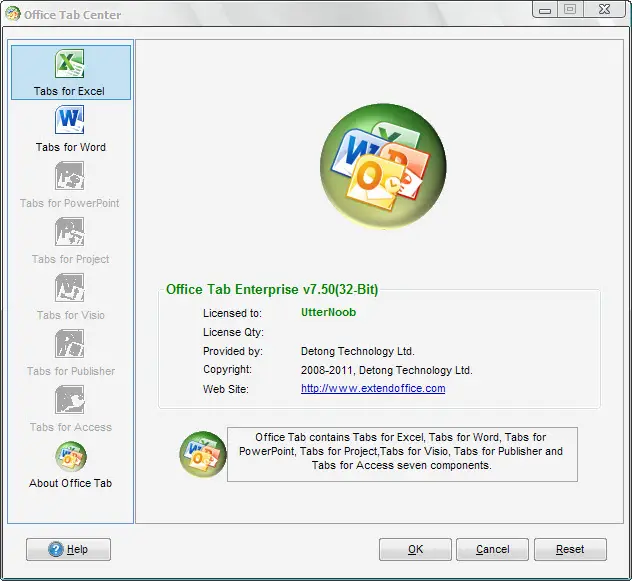The width and height of the screenshot is (632, 581).
Task: Click the Office Tab Center window title
Action: pyautogui.click(x=73, y=15)
